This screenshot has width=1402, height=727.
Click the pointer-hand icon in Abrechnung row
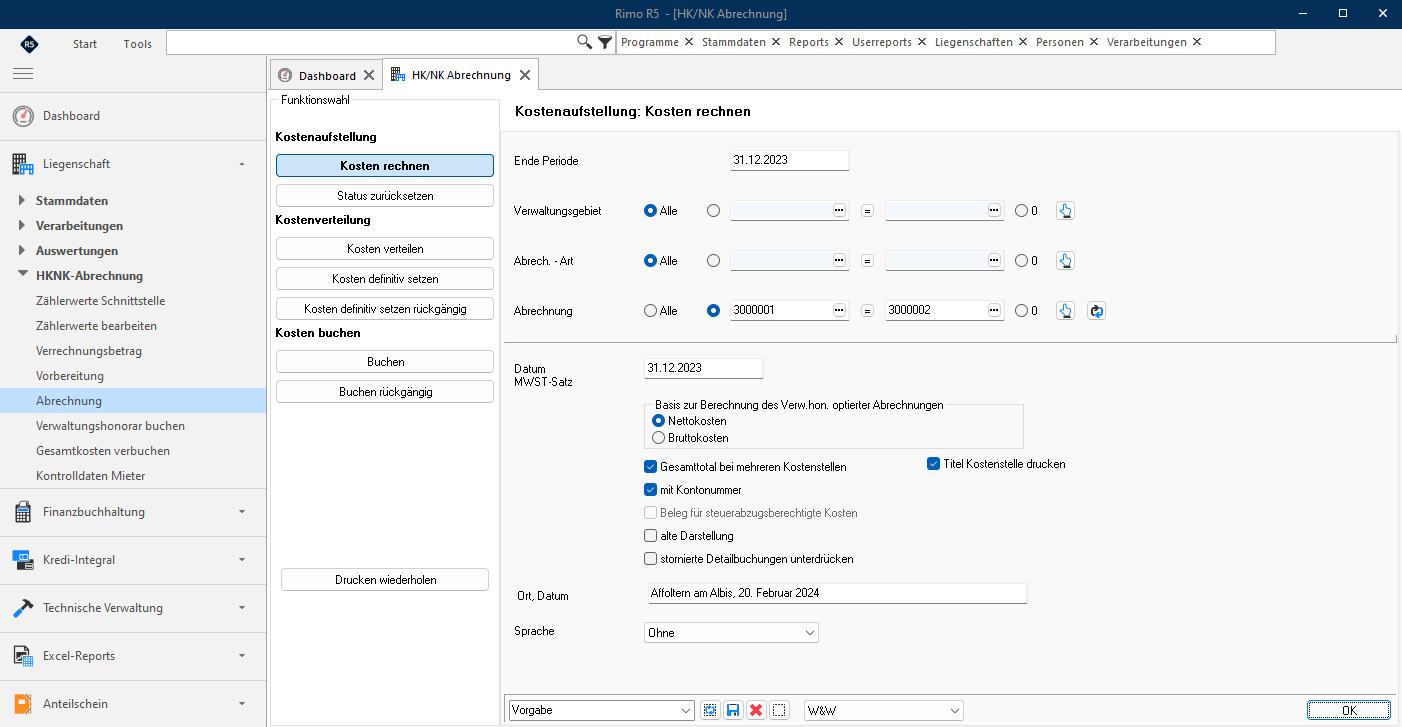pyautogui.click(x=1066, y=311)
